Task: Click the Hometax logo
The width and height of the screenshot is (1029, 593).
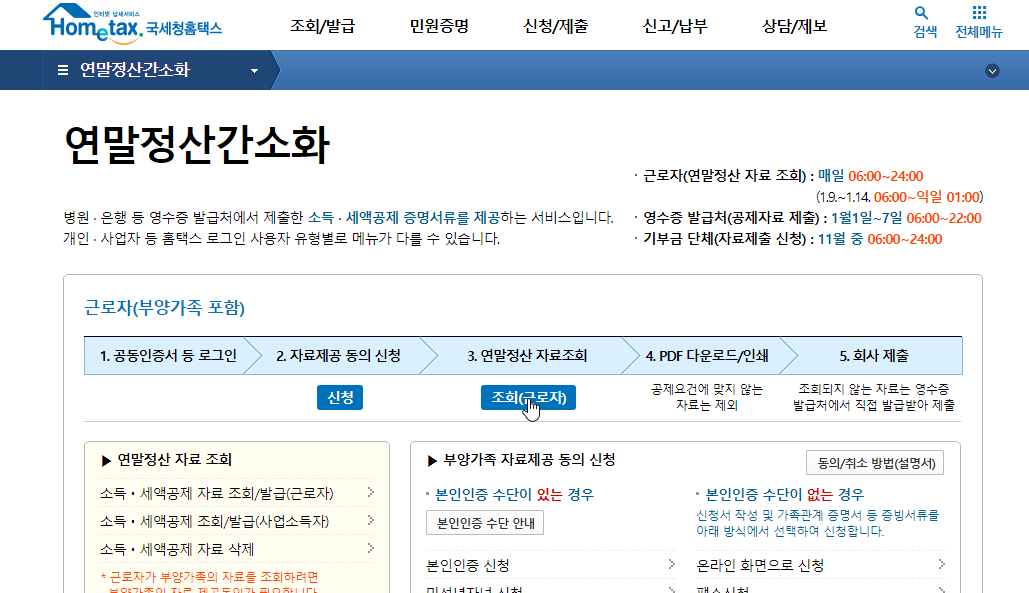Action: (132, 24)
